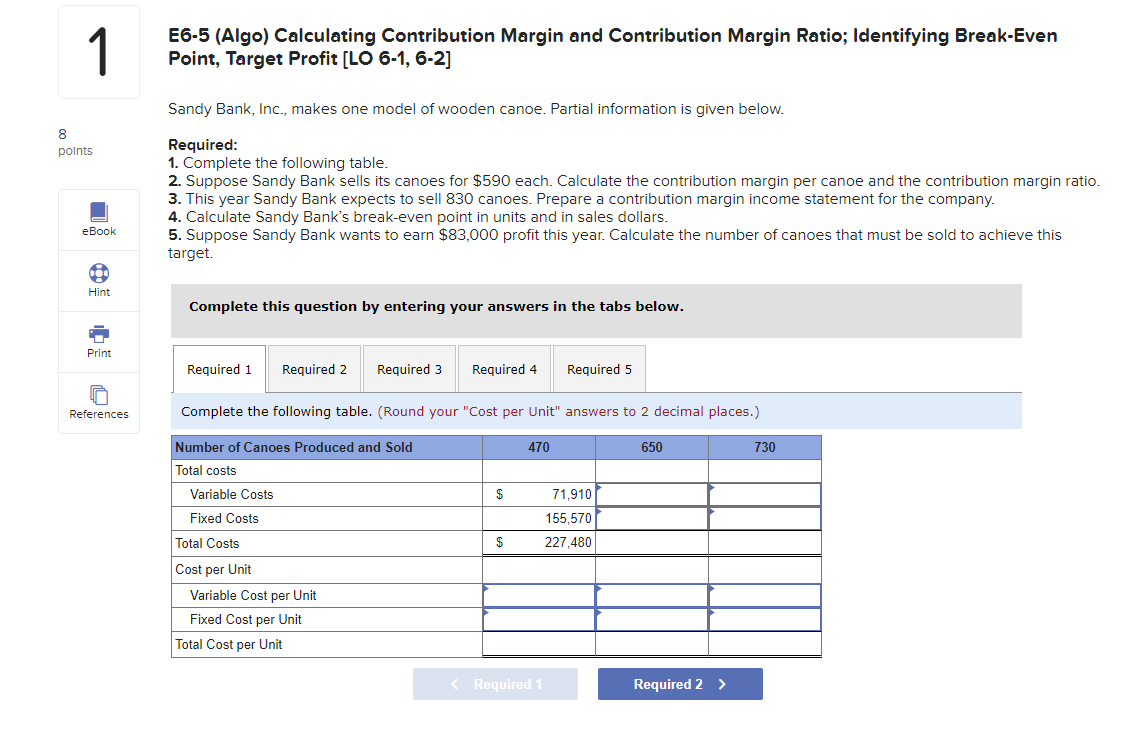Click the Hint icon for help
The width and height of the screenshot is (1138, 739).
pos(98,280)
